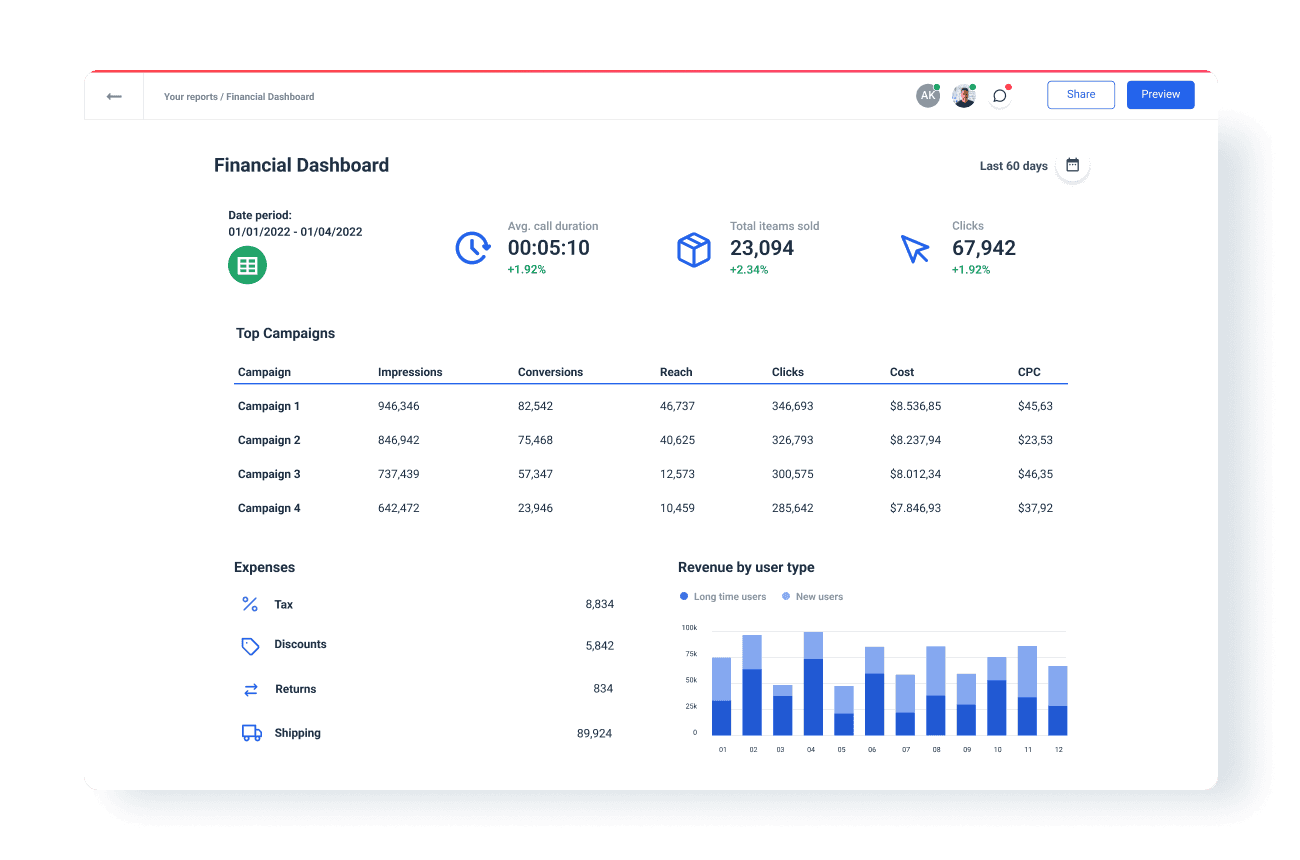Open the Last 60 days date range selector
The height and width of the screenshot is (860, 1300).
(x=1013, y=165)
